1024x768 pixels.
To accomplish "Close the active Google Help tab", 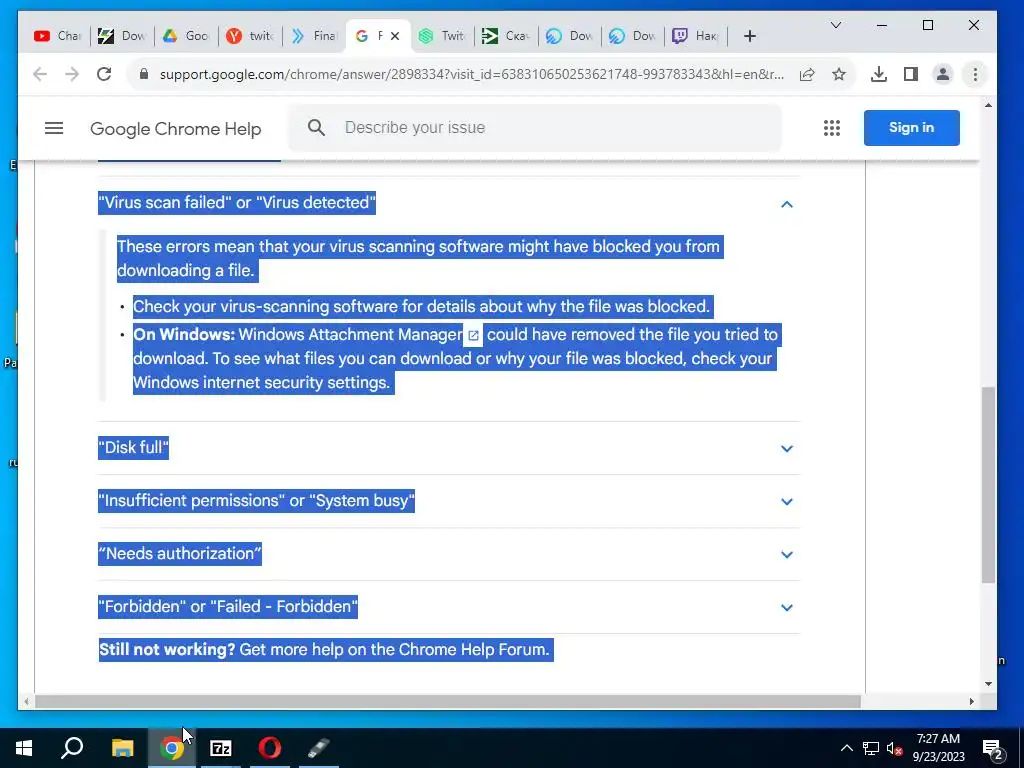I will 394,36.
